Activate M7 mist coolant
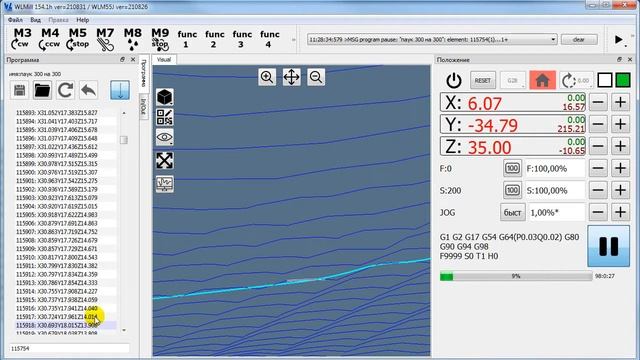The width and height of the screenshot is (640, 360). pos(105,39)
